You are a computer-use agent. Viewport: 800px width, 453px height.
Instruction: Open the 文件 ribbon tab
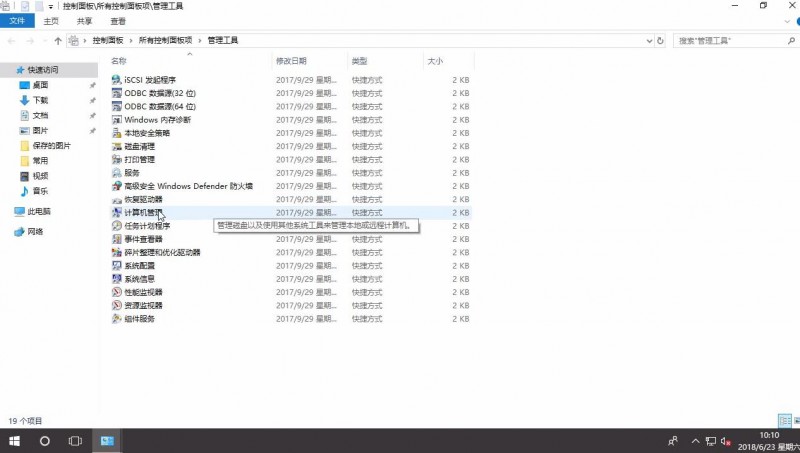[x=17, y=21]
